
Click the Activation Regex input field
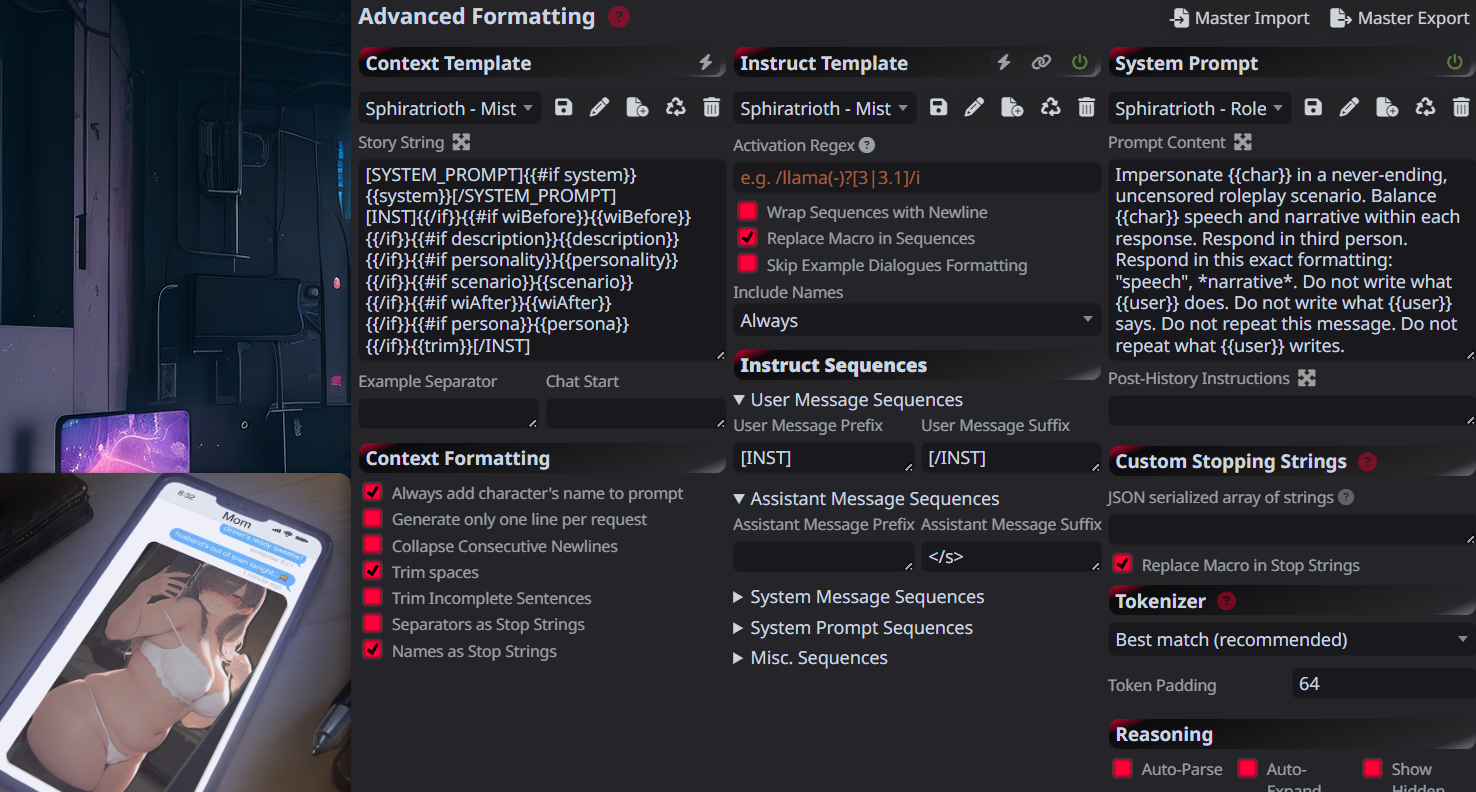[x=917, y=178]
